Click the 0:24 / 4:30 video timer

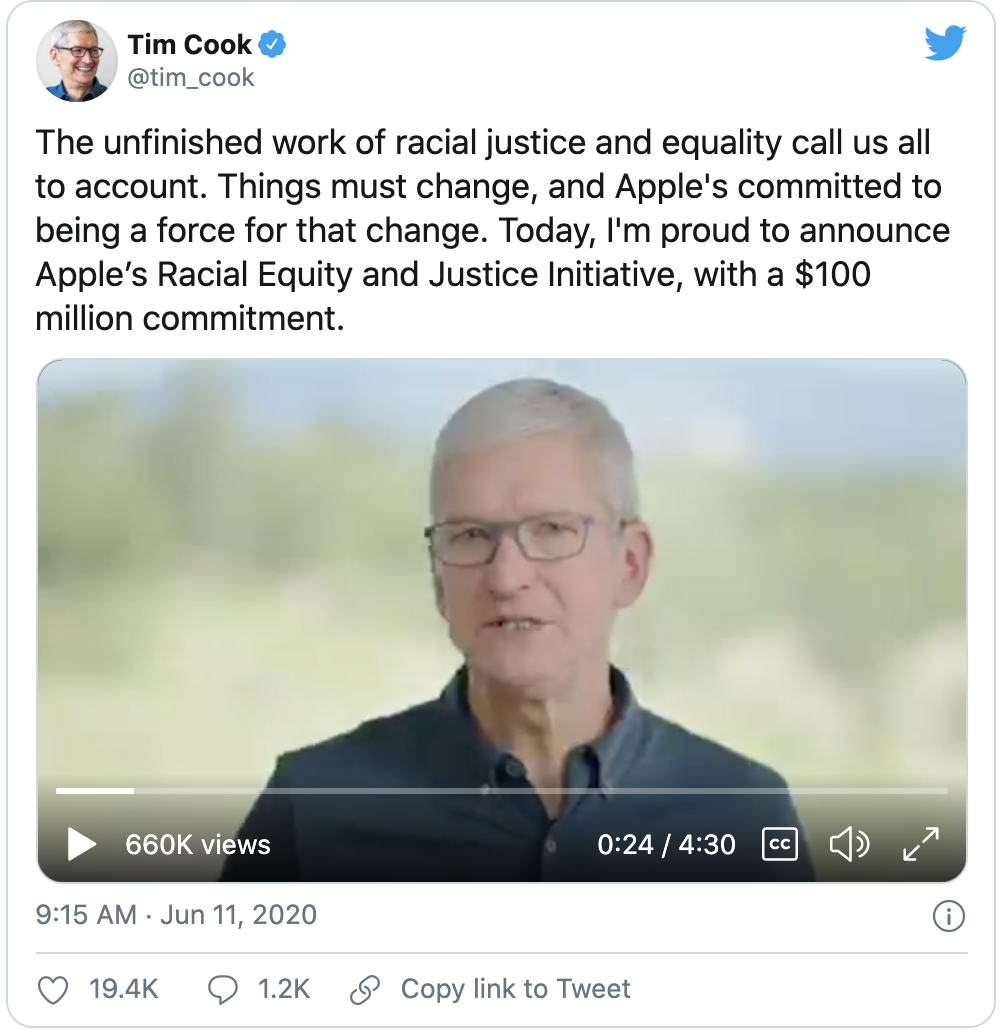pyautogui.click(x=666, y=844)
